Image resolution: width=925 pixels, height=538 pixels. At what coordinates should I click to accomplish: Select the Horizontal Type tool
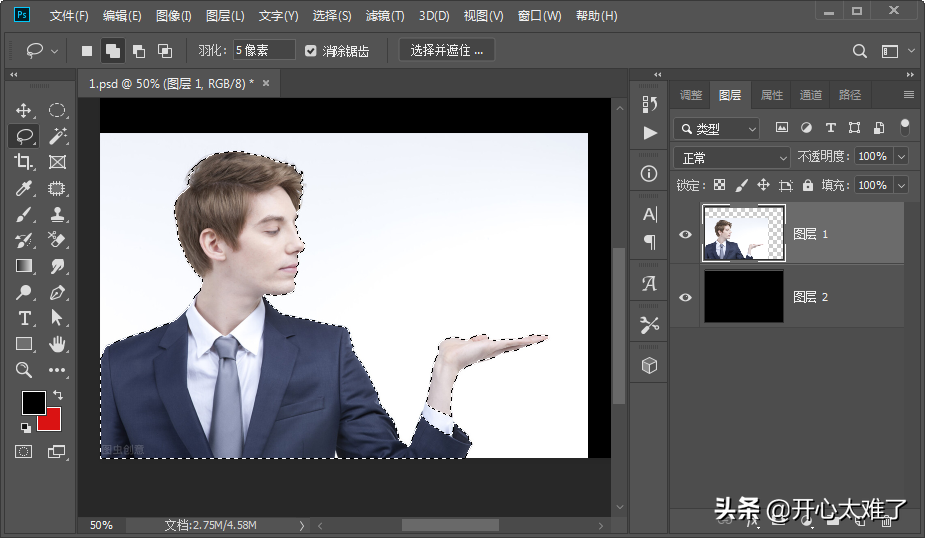pyautogui.click(x=24, y=318)
